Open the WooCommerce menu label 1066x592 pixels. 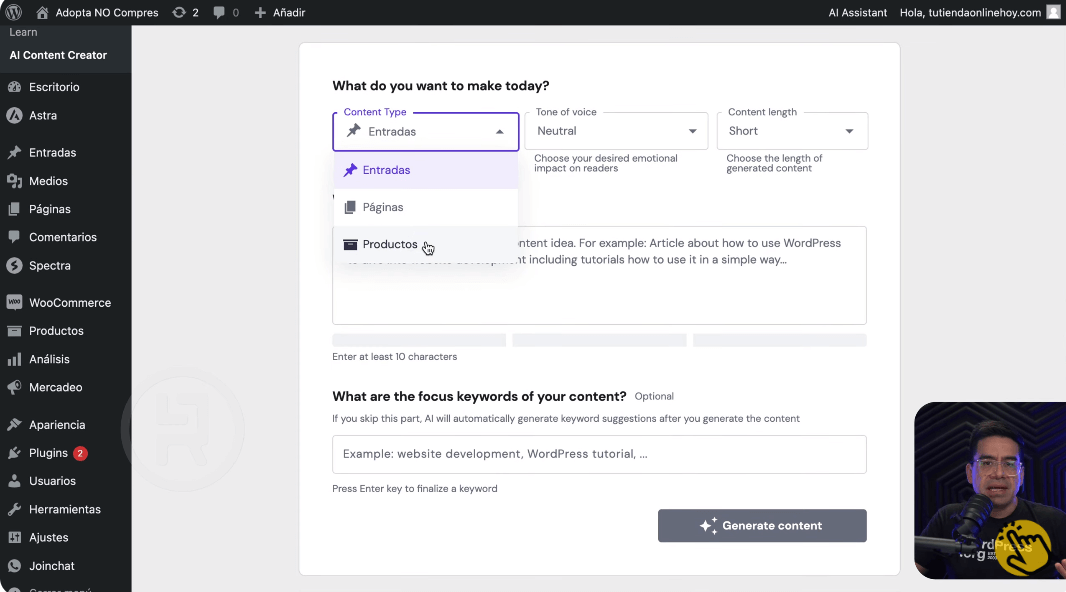70,302
